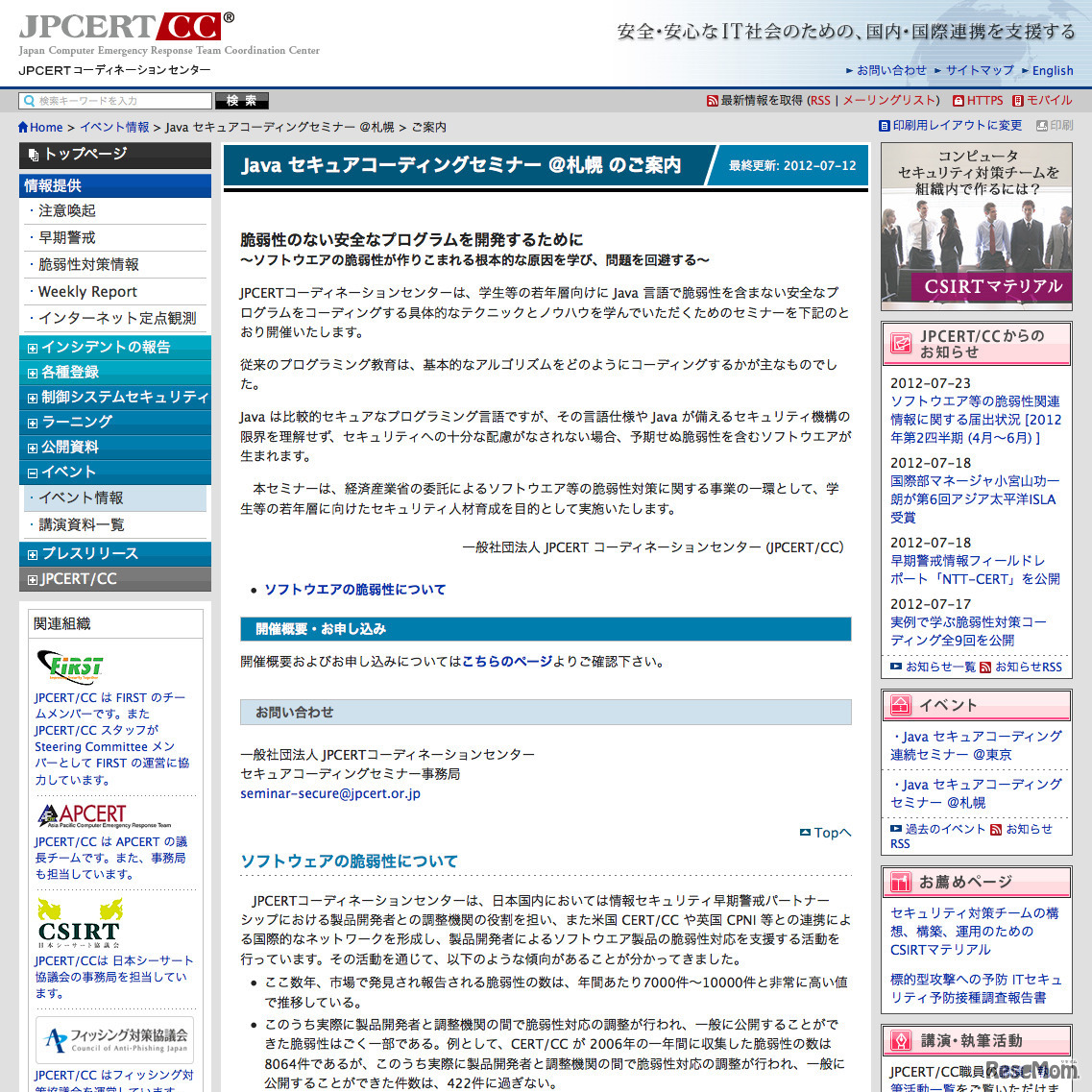Image resolution: width=1092 pixels, height=1092 pixels.
Task: Click the JPCERT/CCからのお知らせ header icon
Action: (x=901, y=343)
